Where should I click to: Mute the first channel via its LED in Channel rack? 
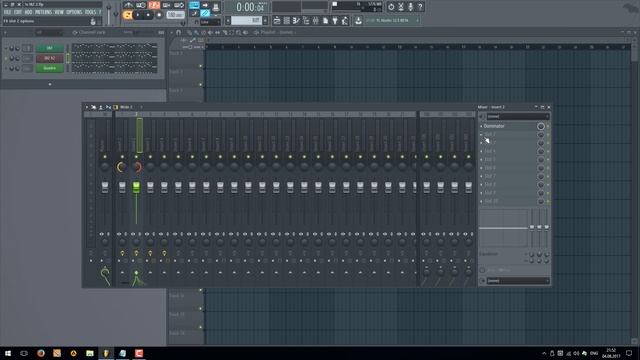click(x=6, y=48)
